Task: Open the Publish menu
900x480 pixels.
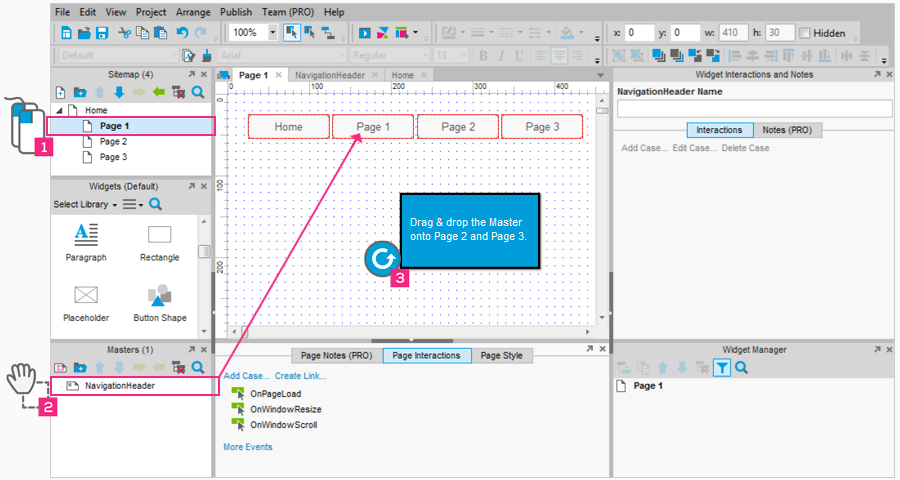Action: pos(236,12)
